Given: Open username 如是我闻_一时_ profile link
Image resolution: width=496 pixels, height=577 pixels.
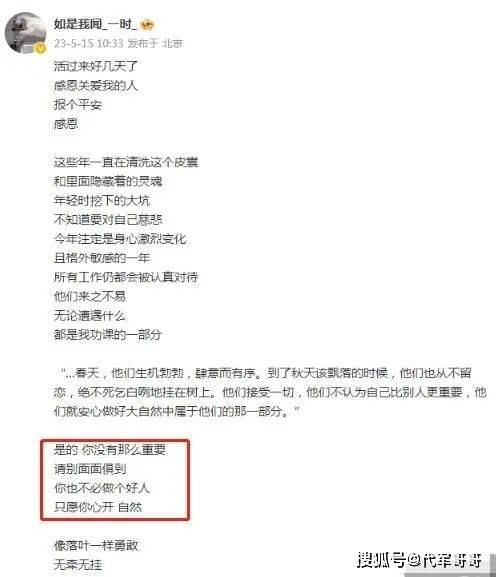Looking at the screenshot, I should click(x=95, y=24).
